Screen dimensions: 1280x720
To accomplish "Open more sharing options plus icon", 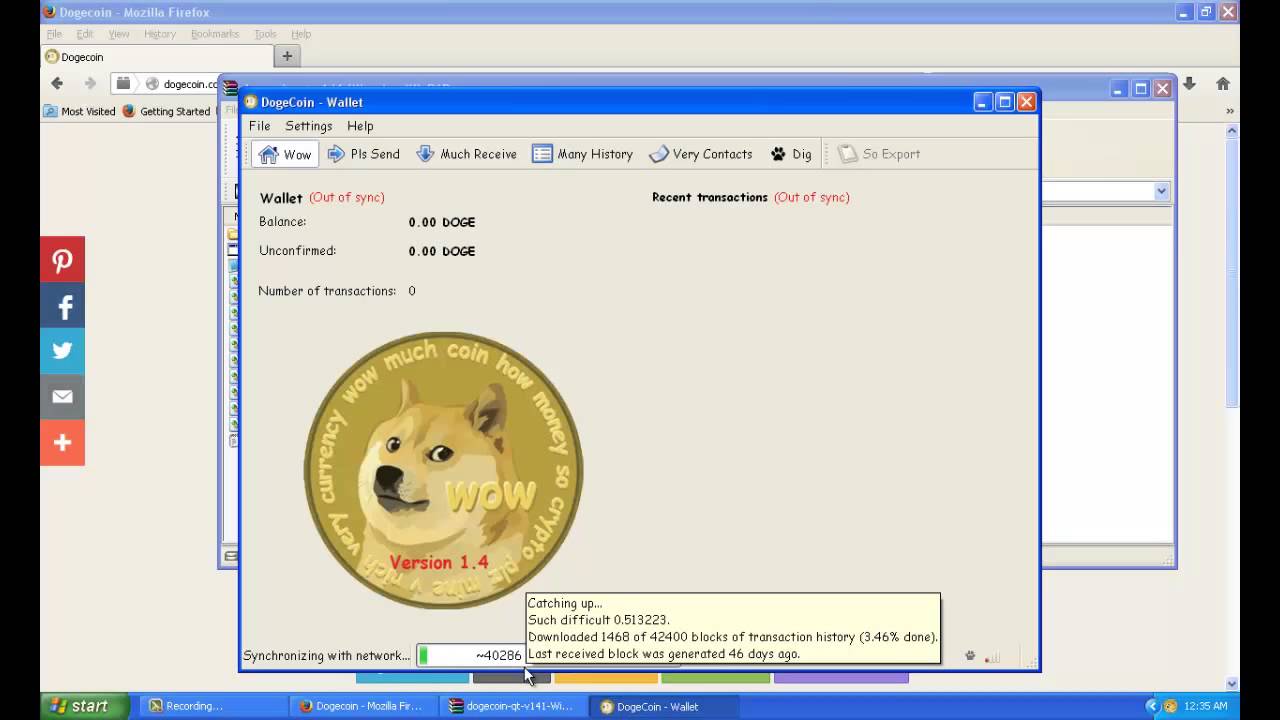I will (x=62, y=443).
